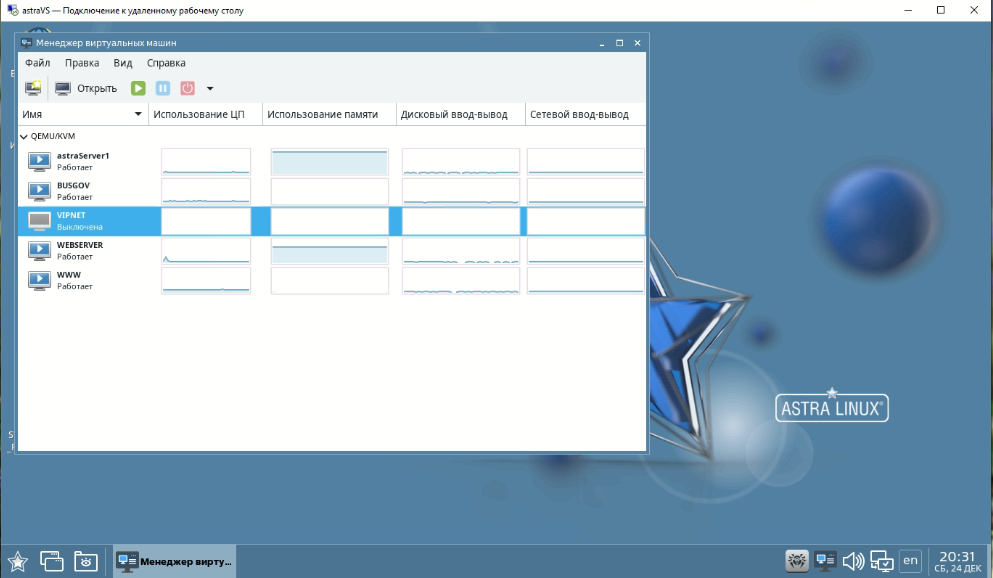Select the astraServer1 virtual machine
The width and height of the screenshot is (993, 578).
pos(85,159)
